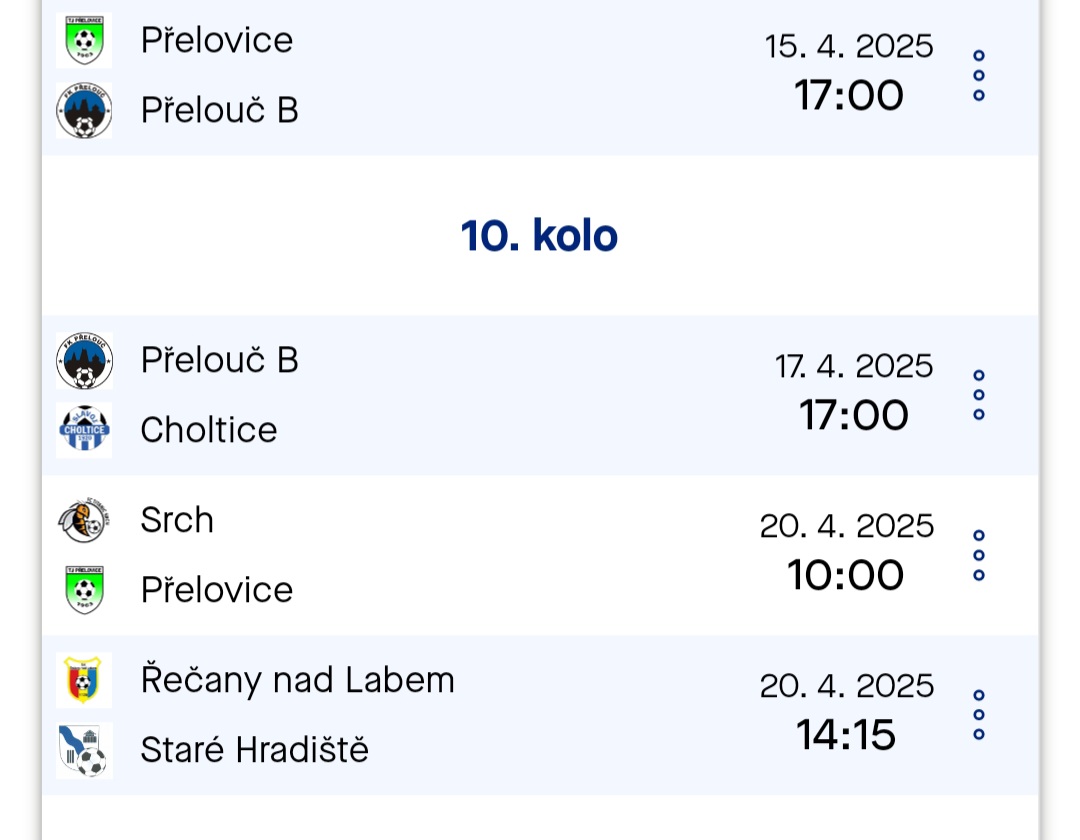Click Přelouč B crest in the Choltice match
This screenshot has height=840, width=1080.
[x=84, y=360]
